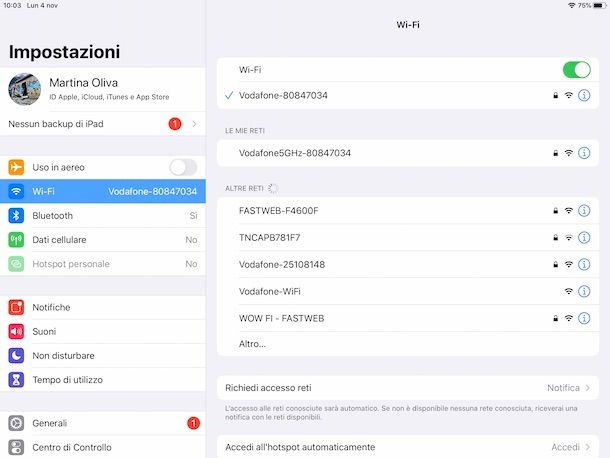610x458 pixels.
Task: Click red badge on Nessun backup di iPad
Action: tap(175, 124)
